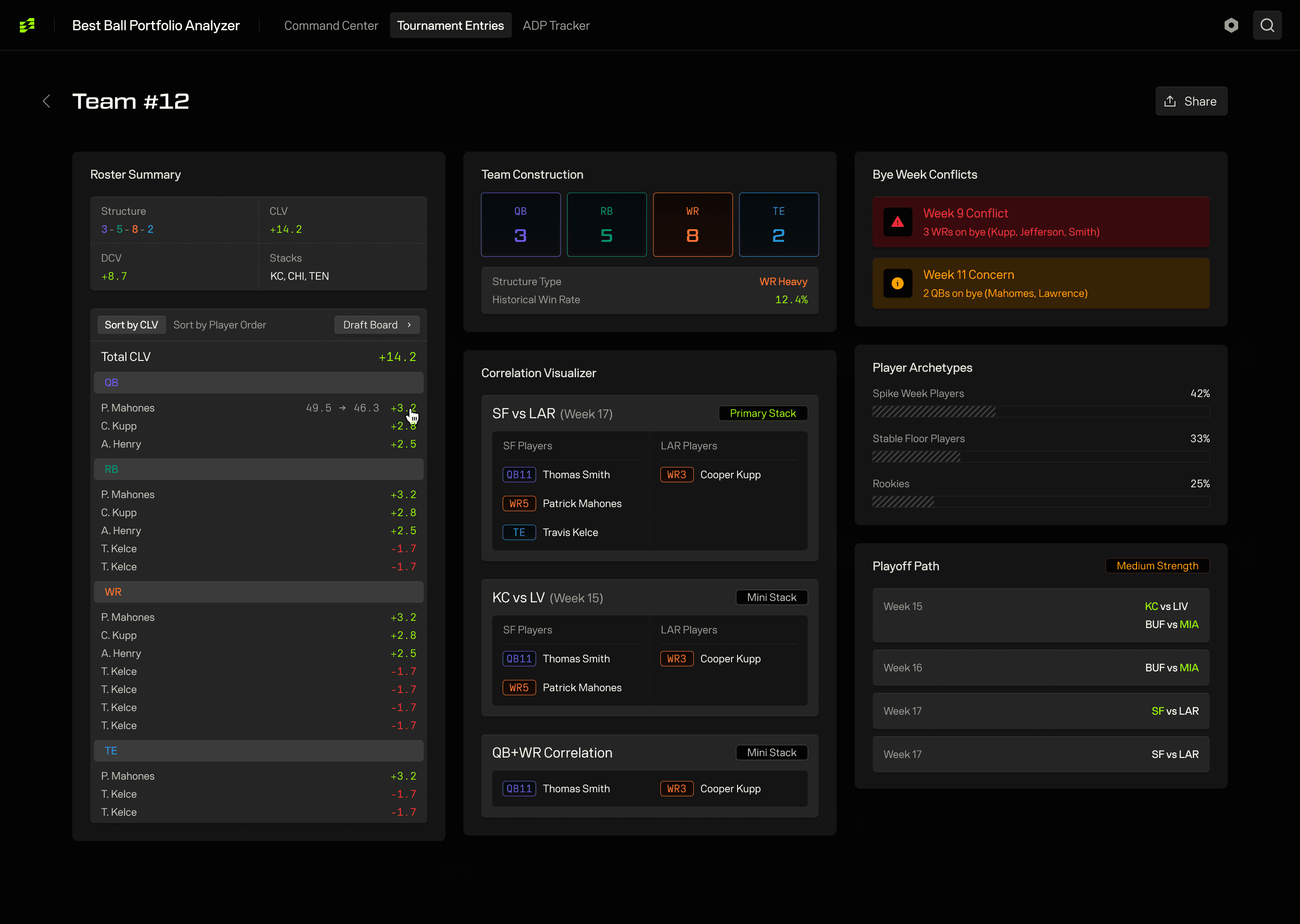Click the QB11 badge beside Thomas Smith

point(519,475)
